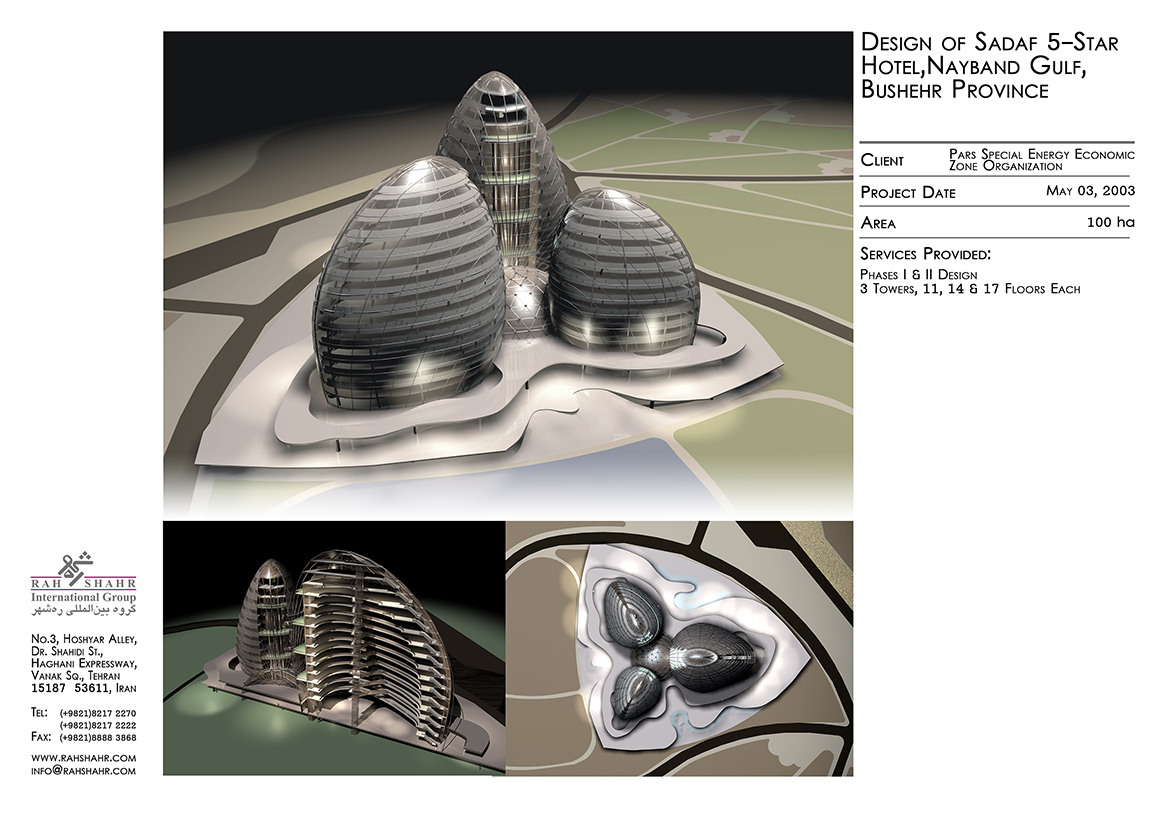
Task: Click the info@rahshahr.com email address
Action: coord(84,771)
